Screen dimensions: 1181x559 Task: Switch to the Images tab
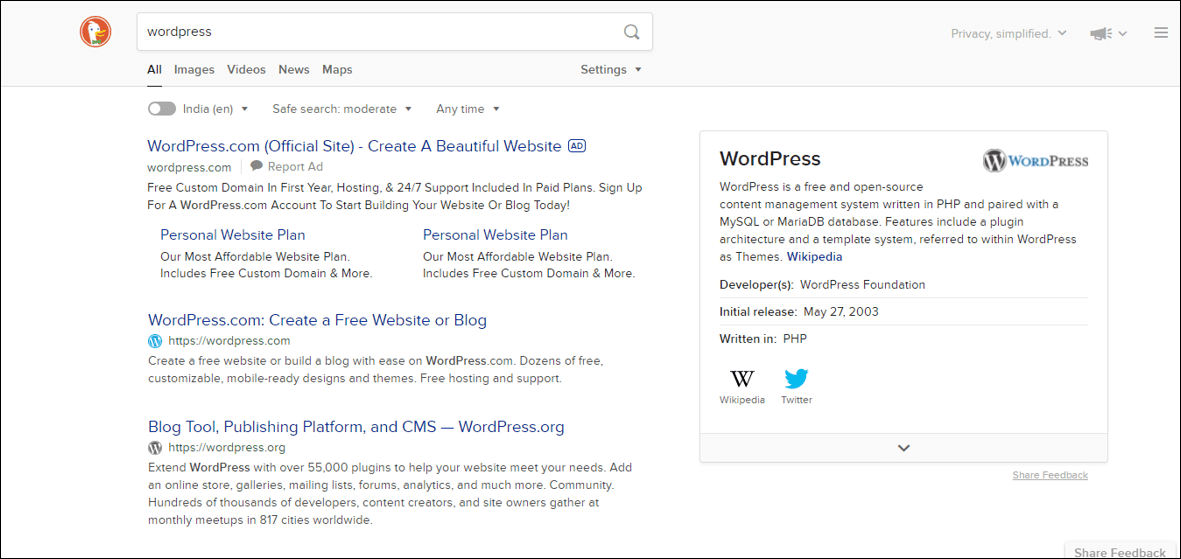194,69
